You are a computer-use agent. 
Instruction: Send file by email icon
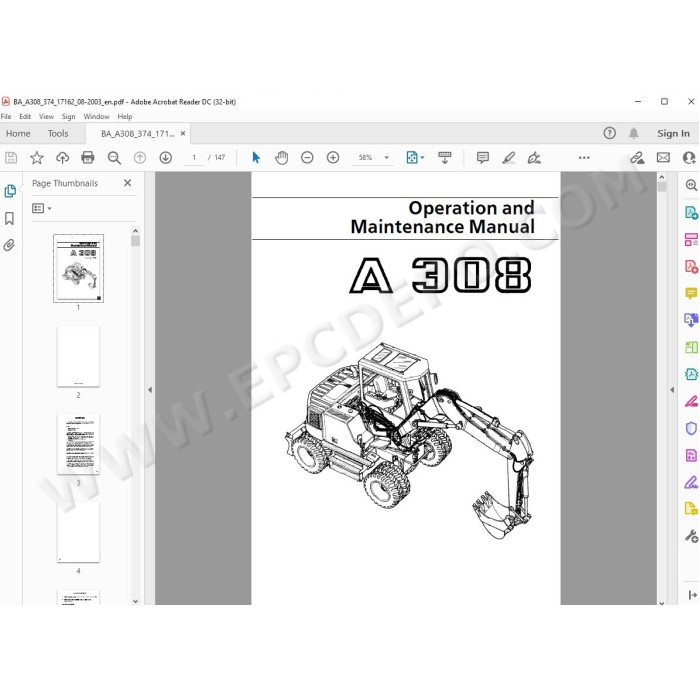point(663,158)
